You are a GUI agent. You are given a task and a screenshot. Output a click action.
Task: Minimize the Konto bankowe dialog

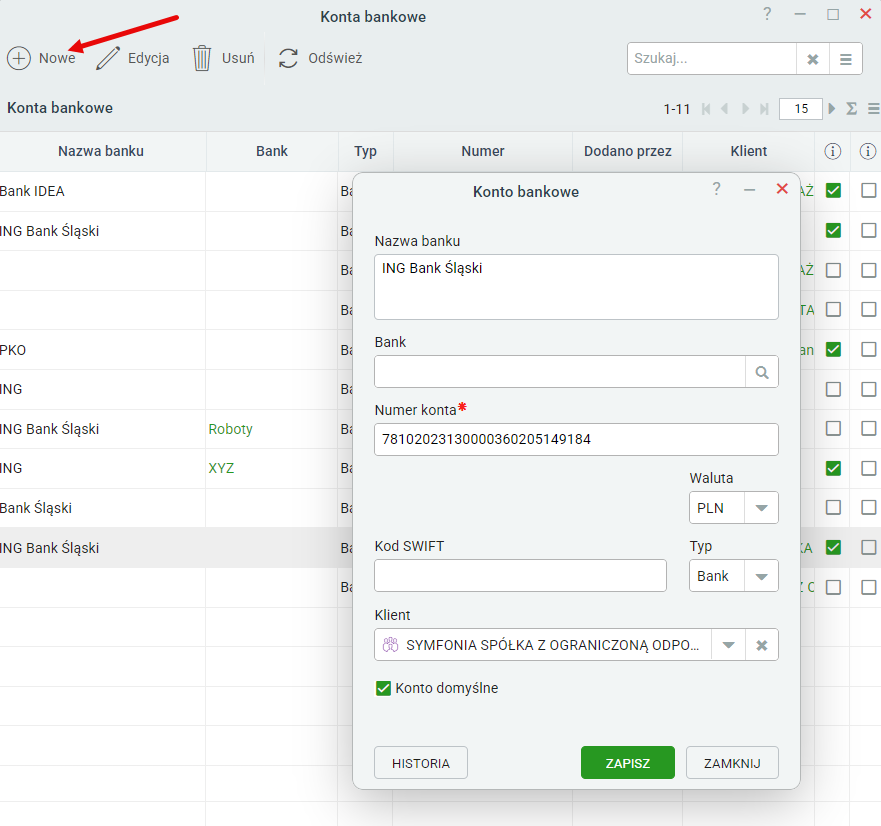[750, 190]
